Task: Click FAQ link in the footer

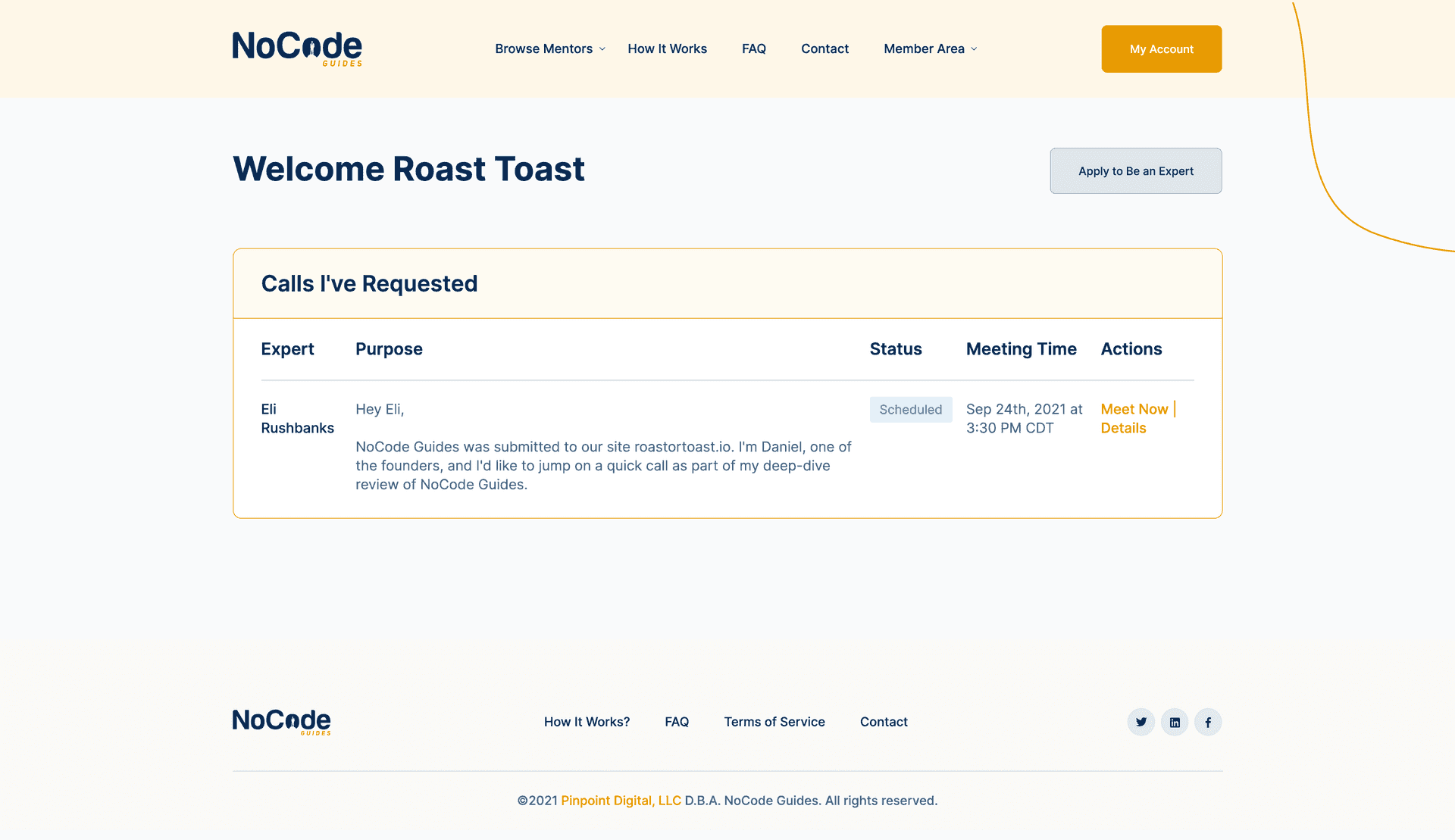Action: 677,722
